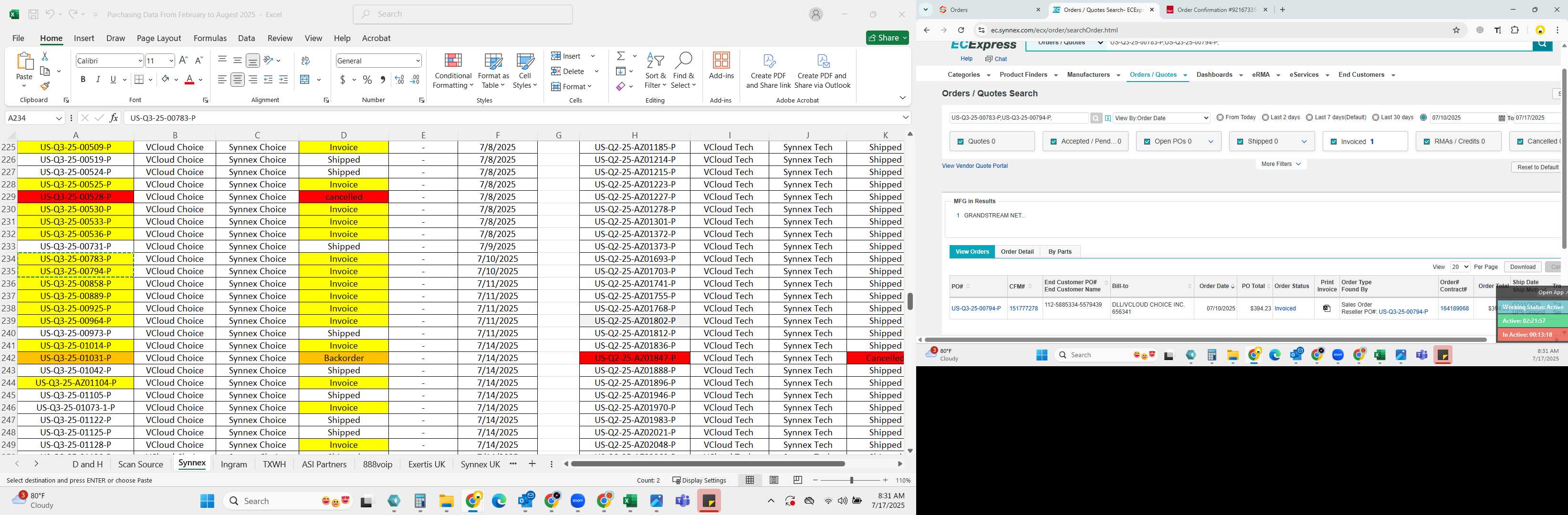1568x515 pixels.
Task: Open Conditional Formatting menu
Action: pos(453,71)
